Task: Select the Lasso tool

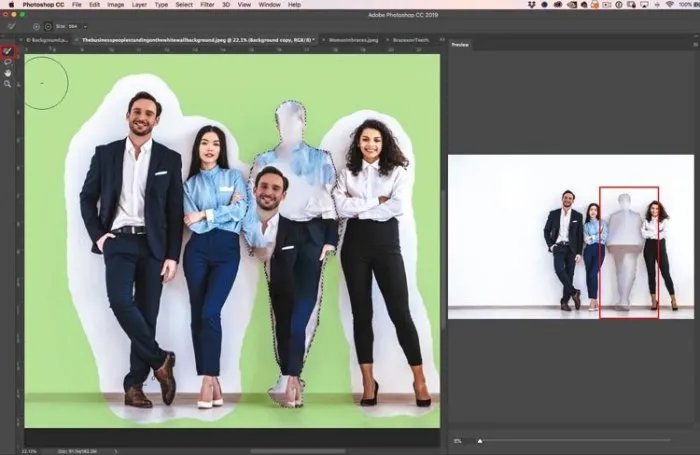Action: click(x=8, y=62)
